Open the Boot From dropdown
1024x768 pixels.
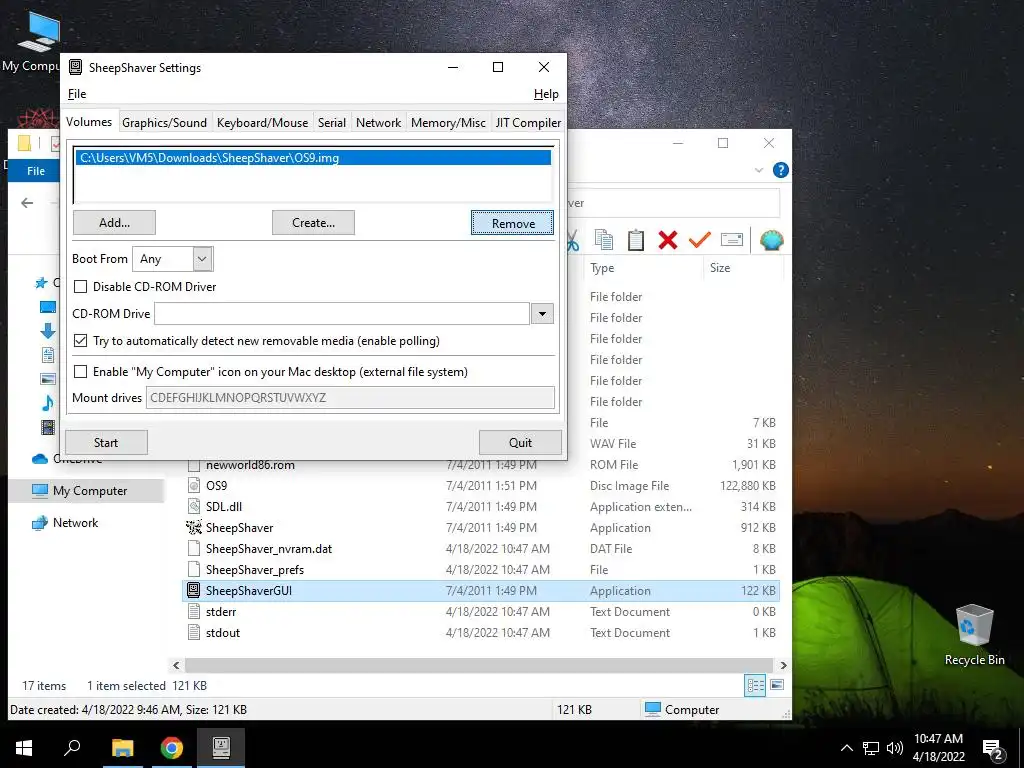point(202,259)
